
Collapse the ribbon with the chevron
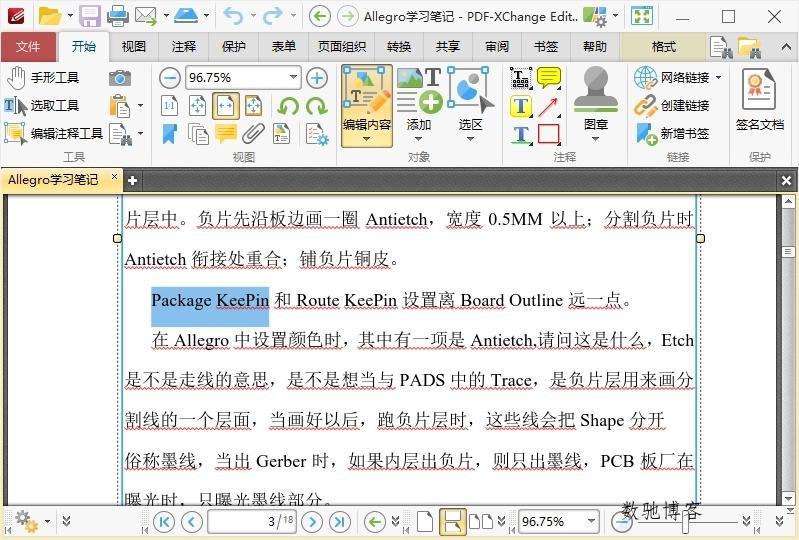(x=786, y=47)
